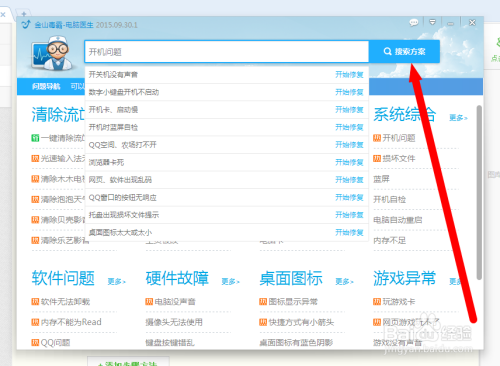
Task: Open the 硬件故障 category heading
Action: [x=177, y=278]
